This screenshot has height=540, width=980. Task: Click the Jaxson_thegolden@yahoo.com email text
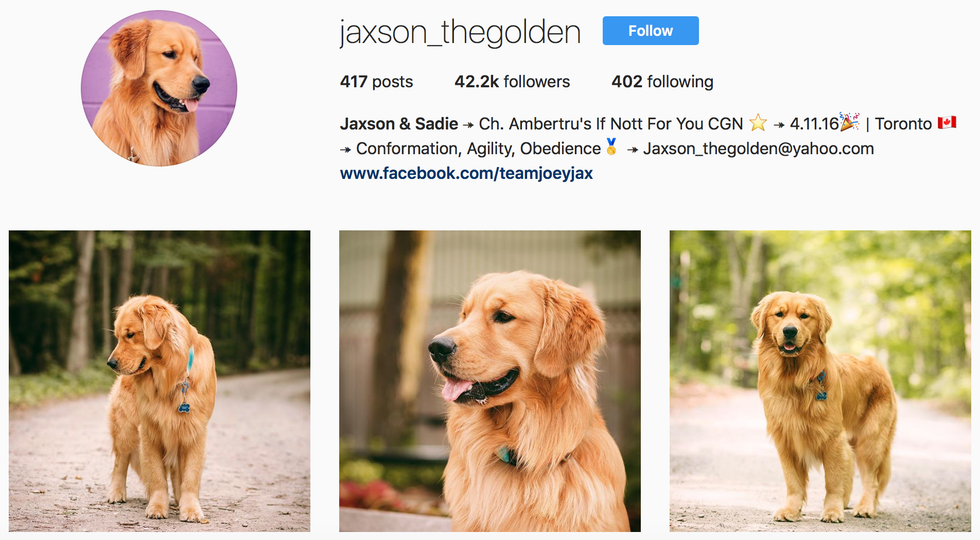point(758,149)
